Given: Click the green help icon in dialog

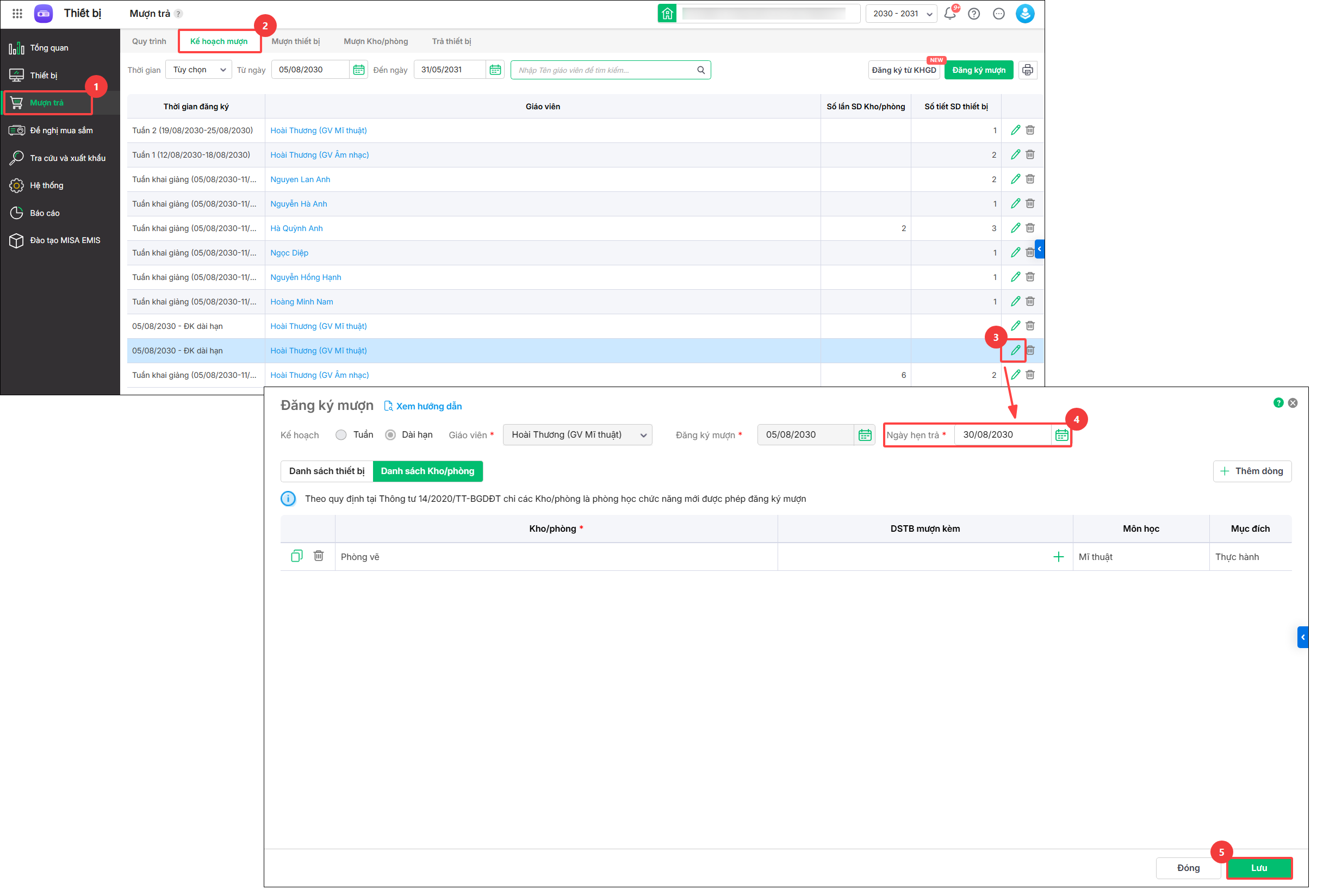Looking at the screenshot, I should (x=1278, y=403).
